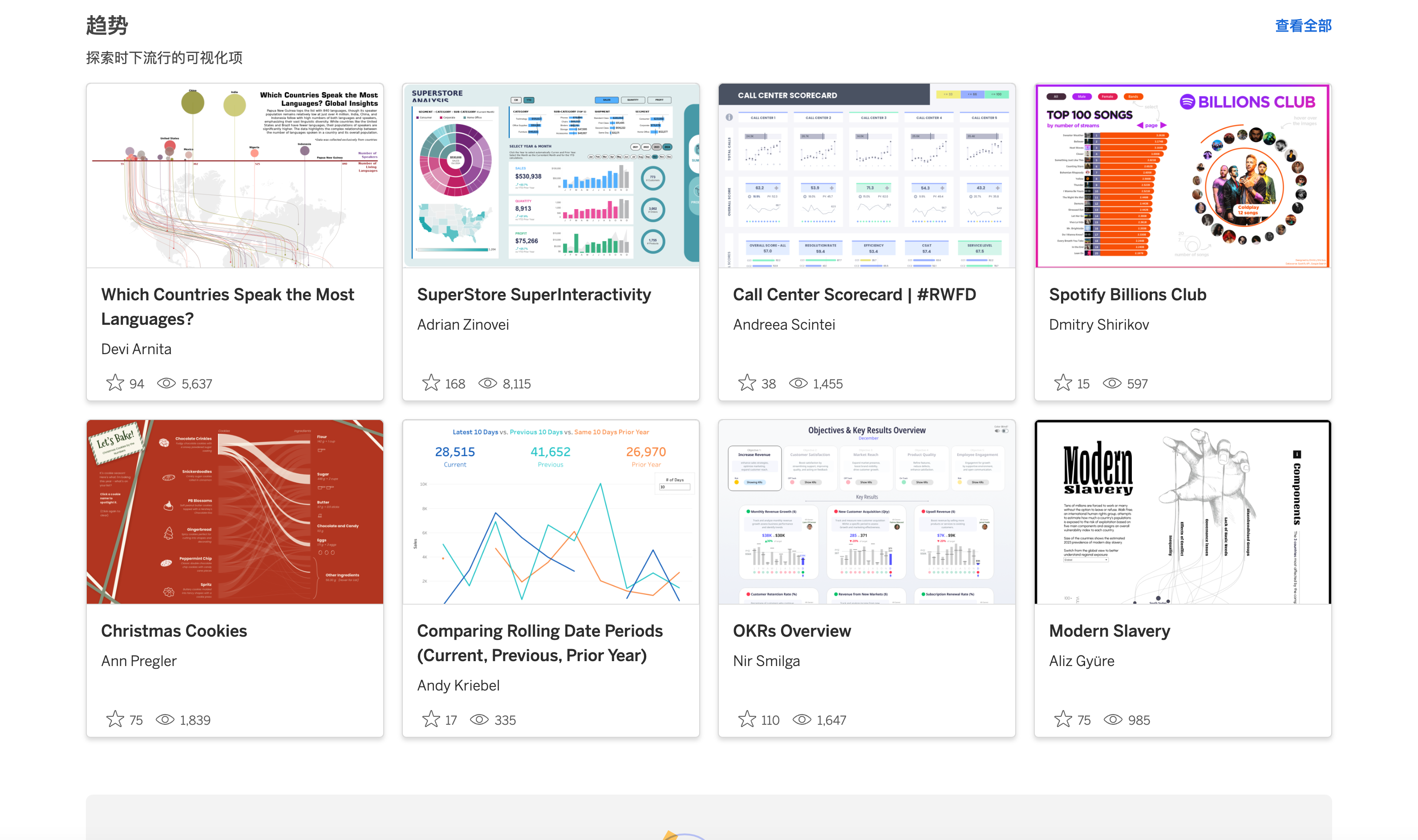Image resolution: width=1418 pixels, height=840 pixels.
Task: Click favorites count 75 on Modern Slavery card
Action: [1083, 720]
